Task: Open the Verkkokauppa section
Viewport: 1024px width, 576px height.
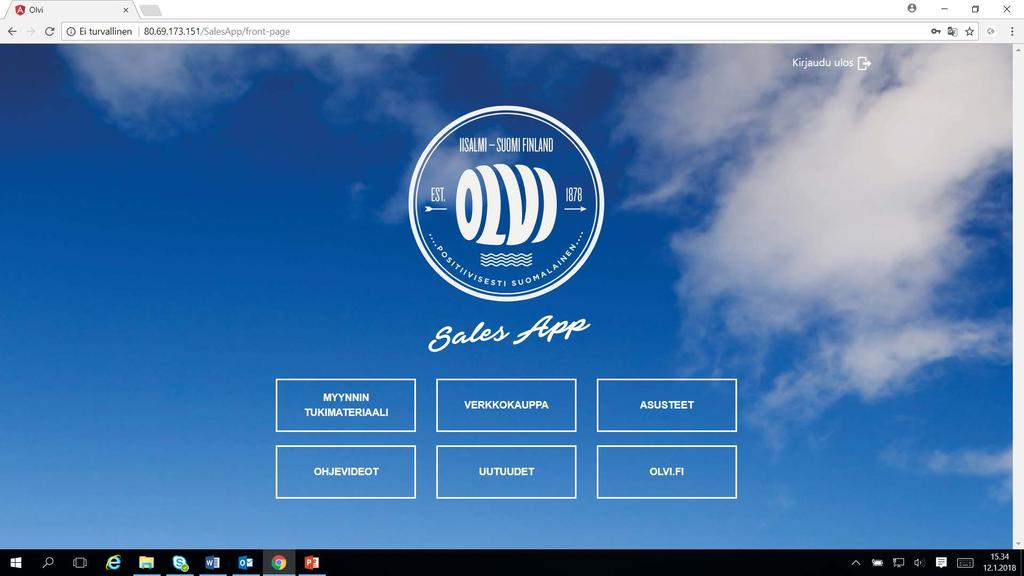Action: tap(506, 405)
